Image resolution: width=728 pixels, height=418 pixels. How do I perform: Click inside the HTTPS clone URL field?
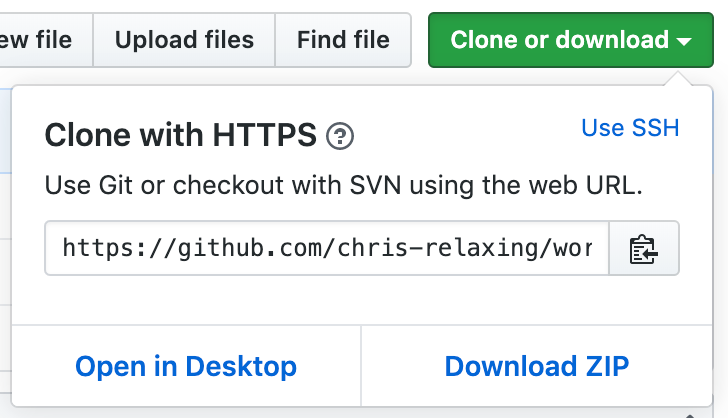pyautogui.click(x=327, y=248)
